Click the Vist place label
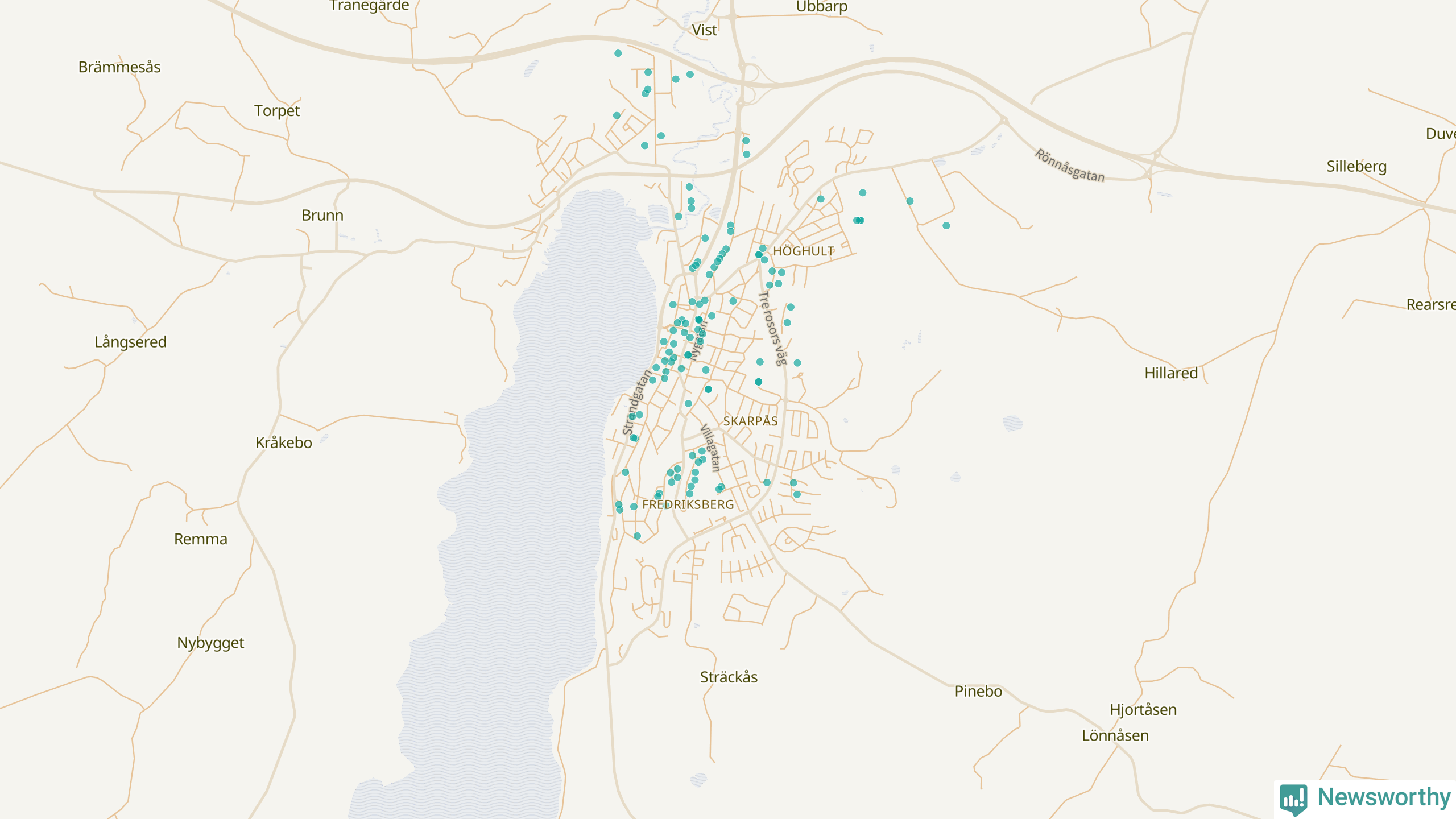The width and height of the screenshot is (1456, 819). pyautogui.click(x=704, y=30)
